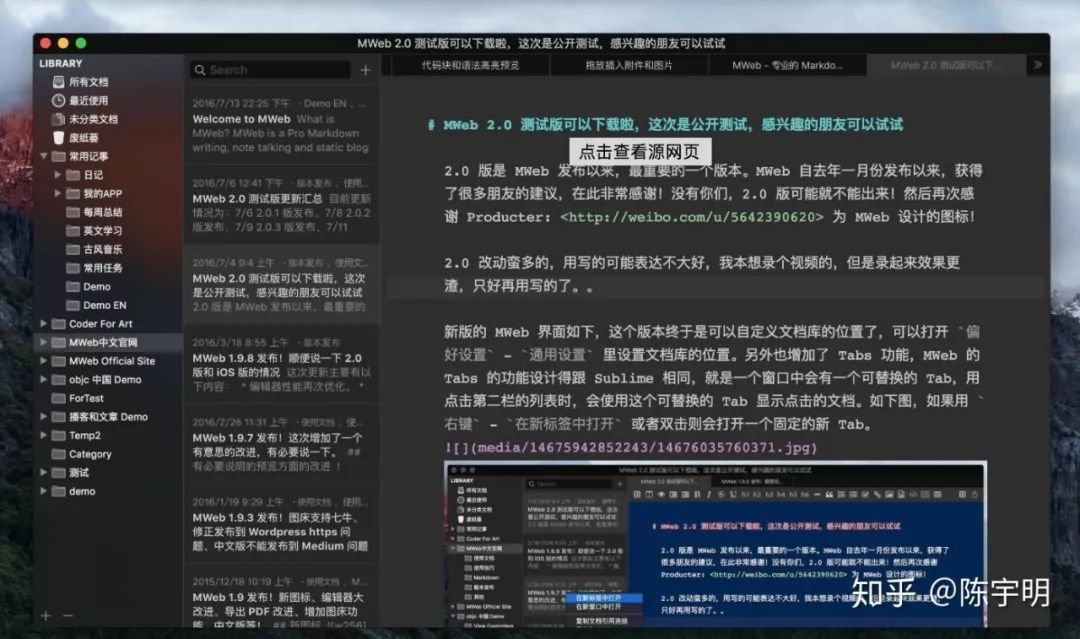1080x639 pixels.
Task: Open MWeb 2.0 测试版更新汇总 document
Action: [281, 205]
